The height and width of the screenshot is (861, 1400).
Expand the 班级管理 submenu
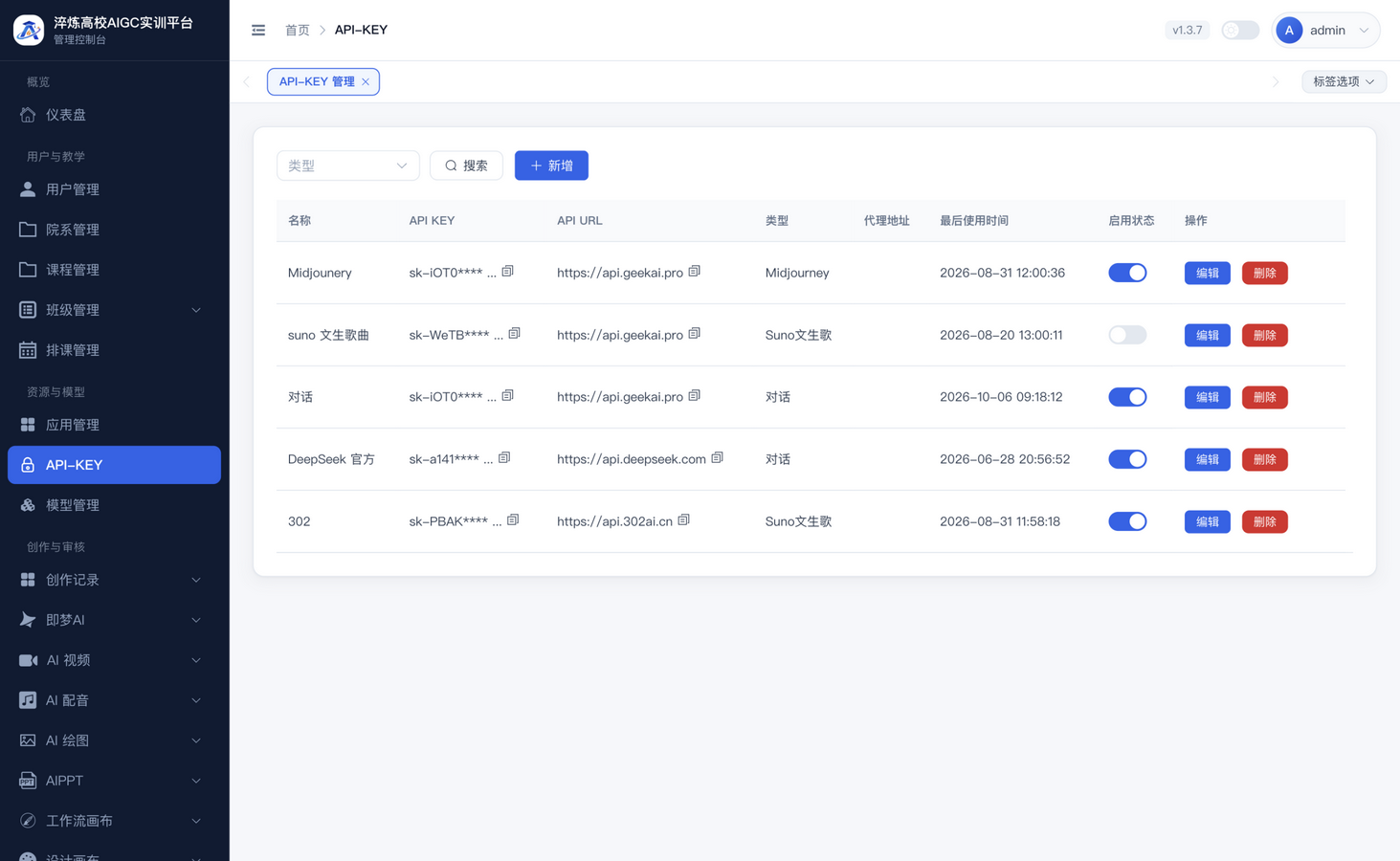[114, 310]
